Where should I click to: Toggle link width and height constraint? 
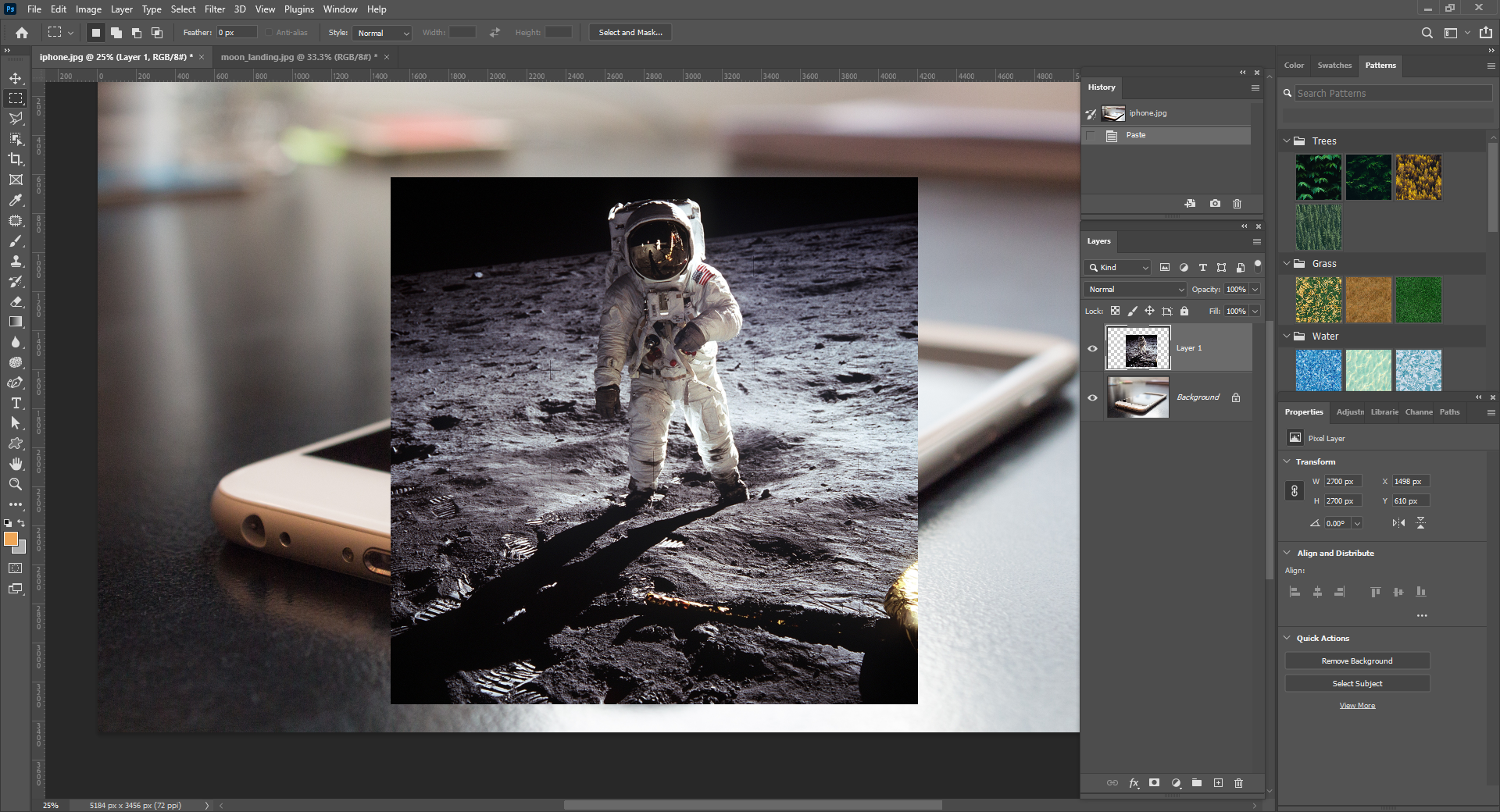pos(1295,491)
